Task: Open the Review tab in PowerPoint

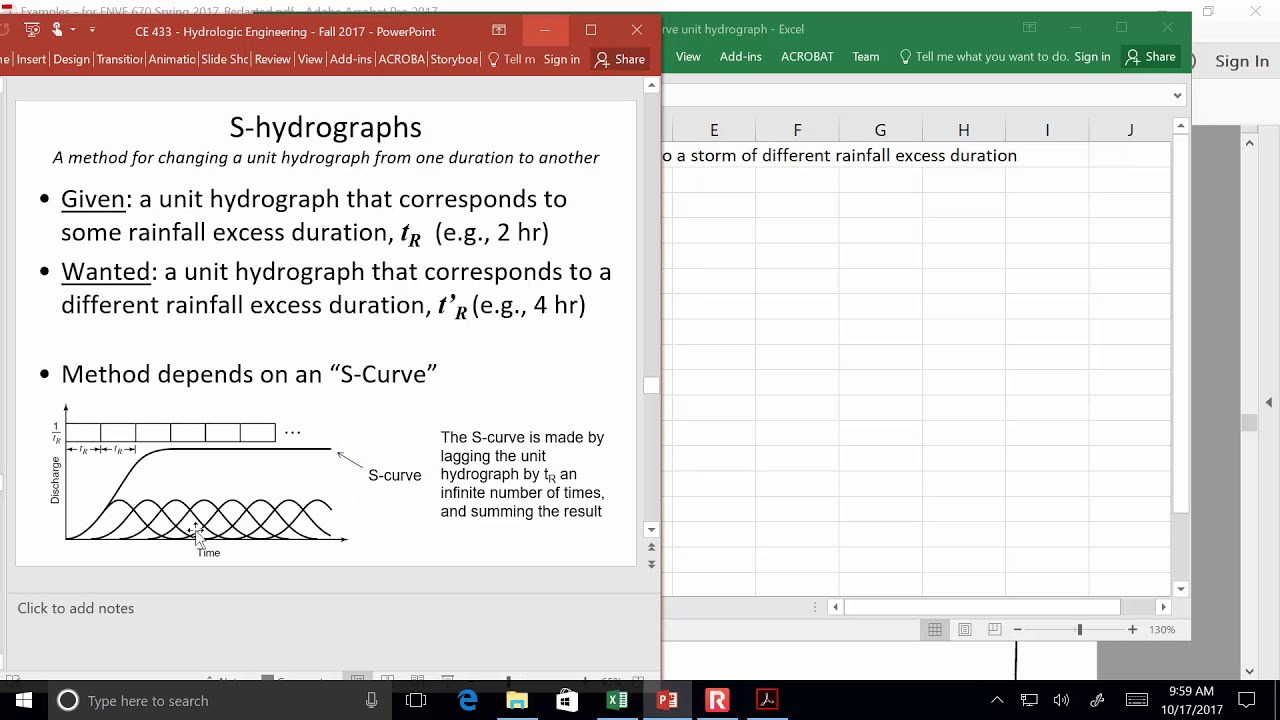Action: click(272, 59)
